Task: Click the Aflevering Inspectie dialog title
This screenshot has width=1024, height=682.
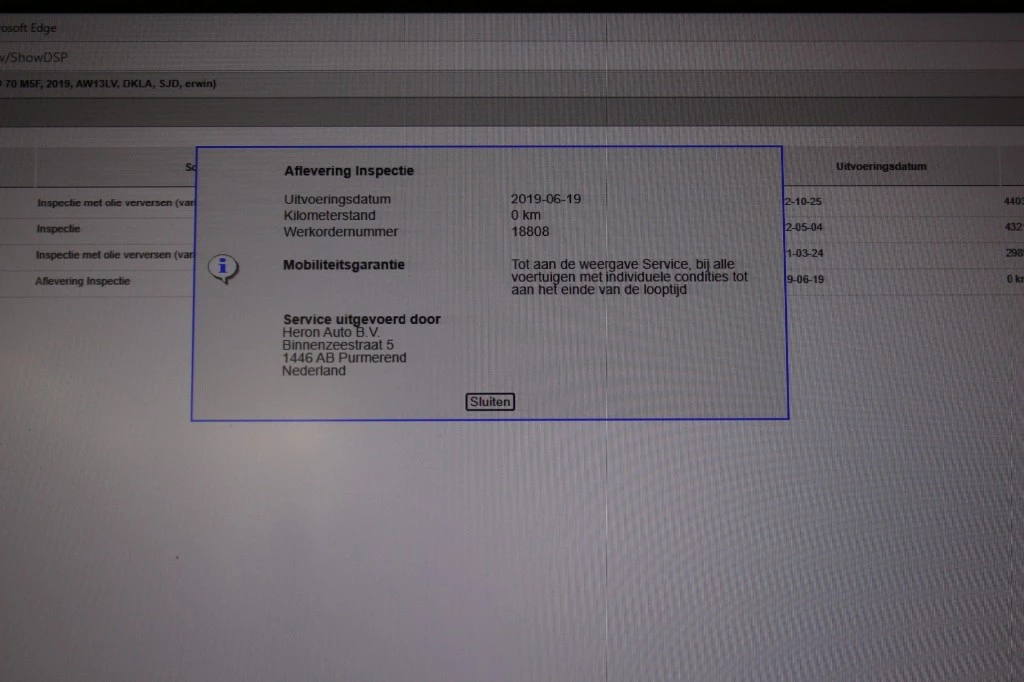Action: pos(349,171)
